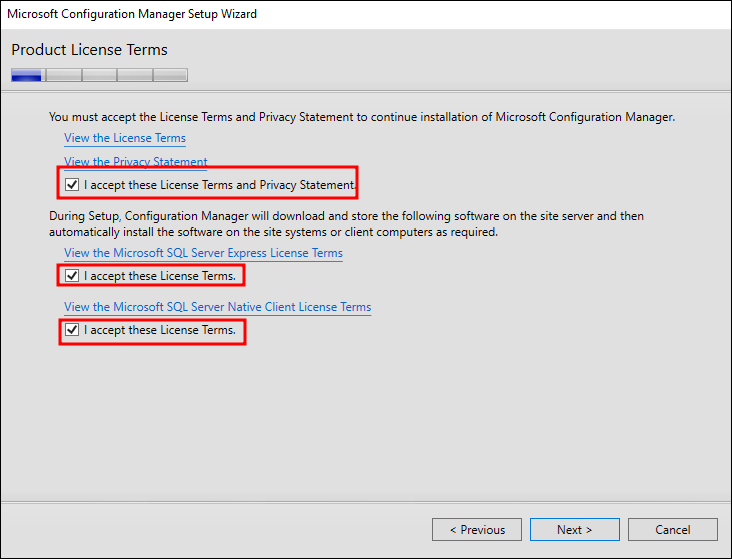This screenshot has height=559, width=732.
Task: Check the License Terms and Privacy Statement box
Action: (x=72, y=185)
